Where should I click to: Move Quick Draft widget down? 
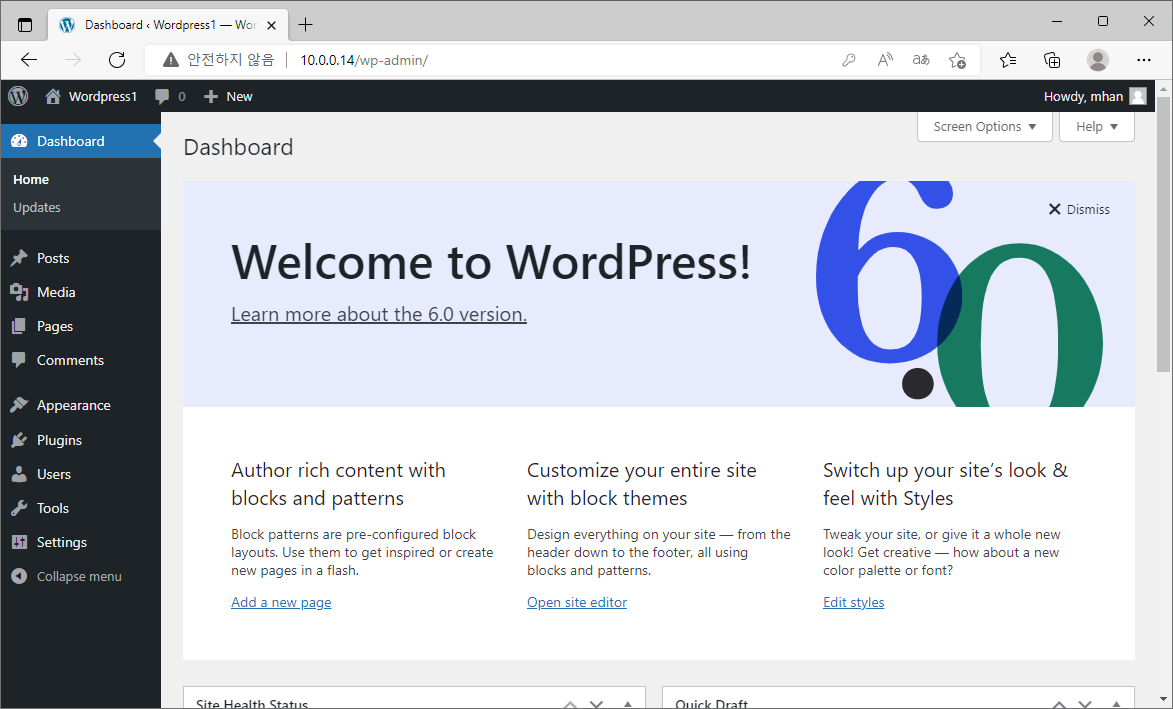pos(1085,704)
